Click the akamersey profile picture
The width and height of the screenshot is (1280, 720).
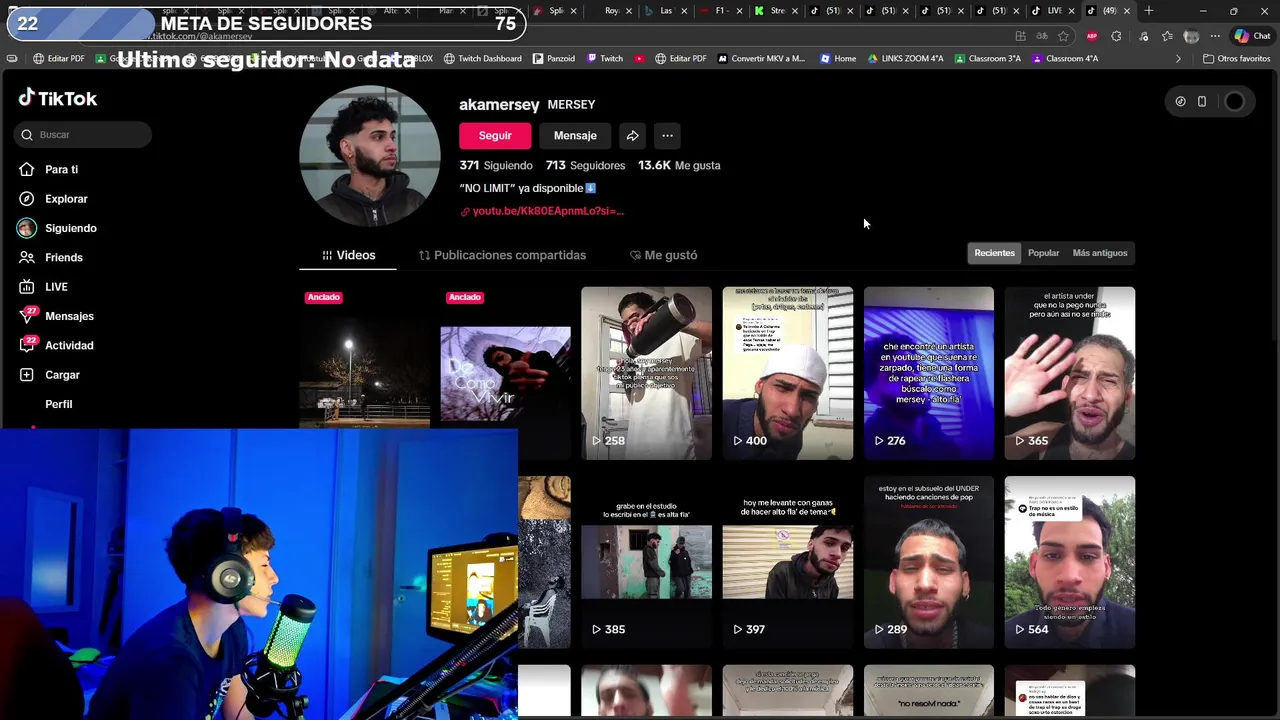(370, 156)
